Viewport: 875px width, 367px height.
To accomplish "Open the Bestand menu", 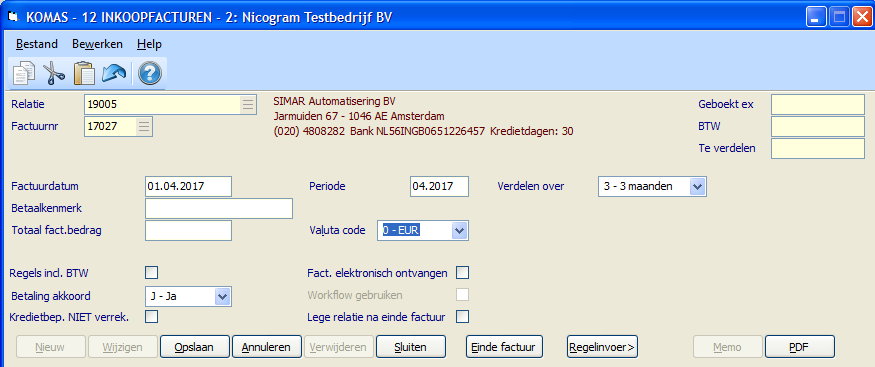I will click(x=36, y=44).
